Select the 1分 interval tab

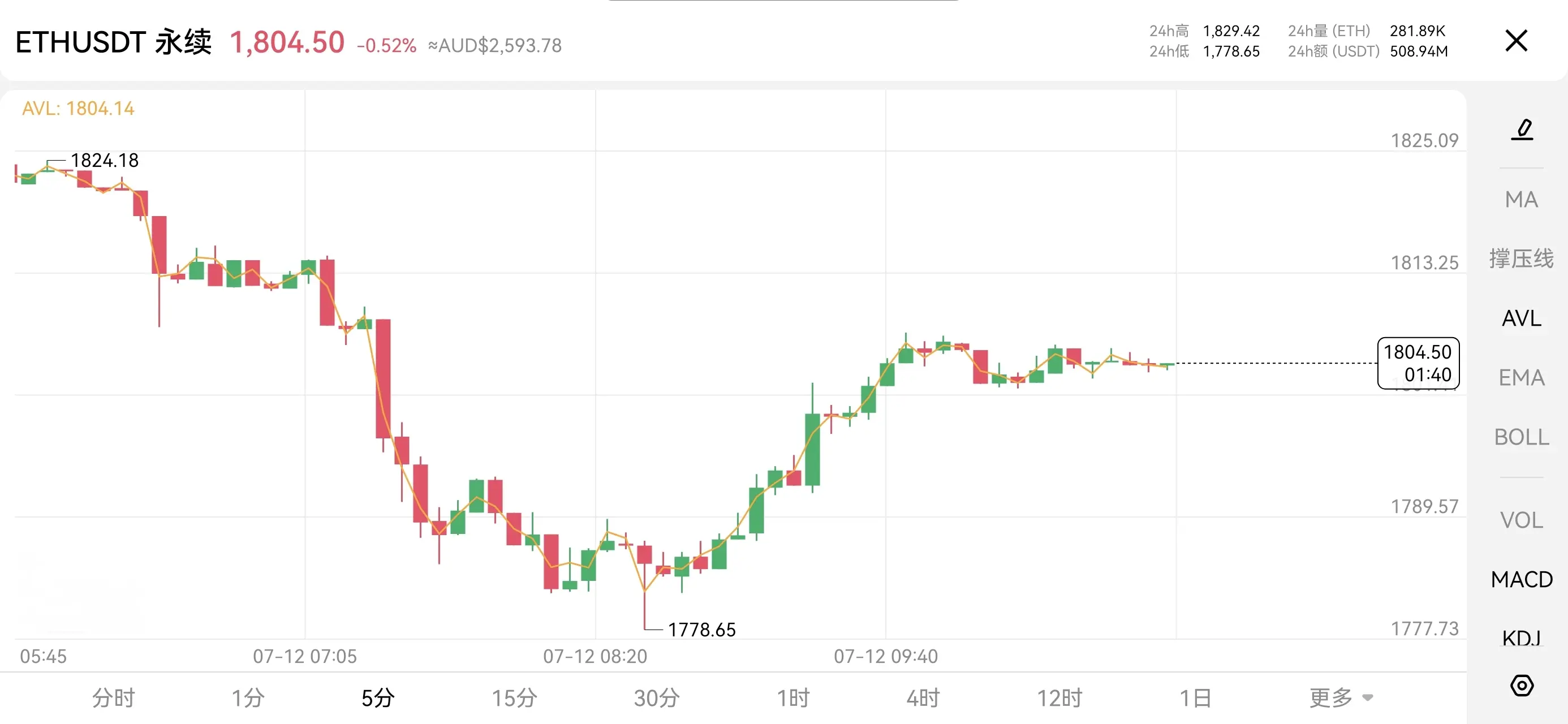pyautogui.click(x=248, y=697)
